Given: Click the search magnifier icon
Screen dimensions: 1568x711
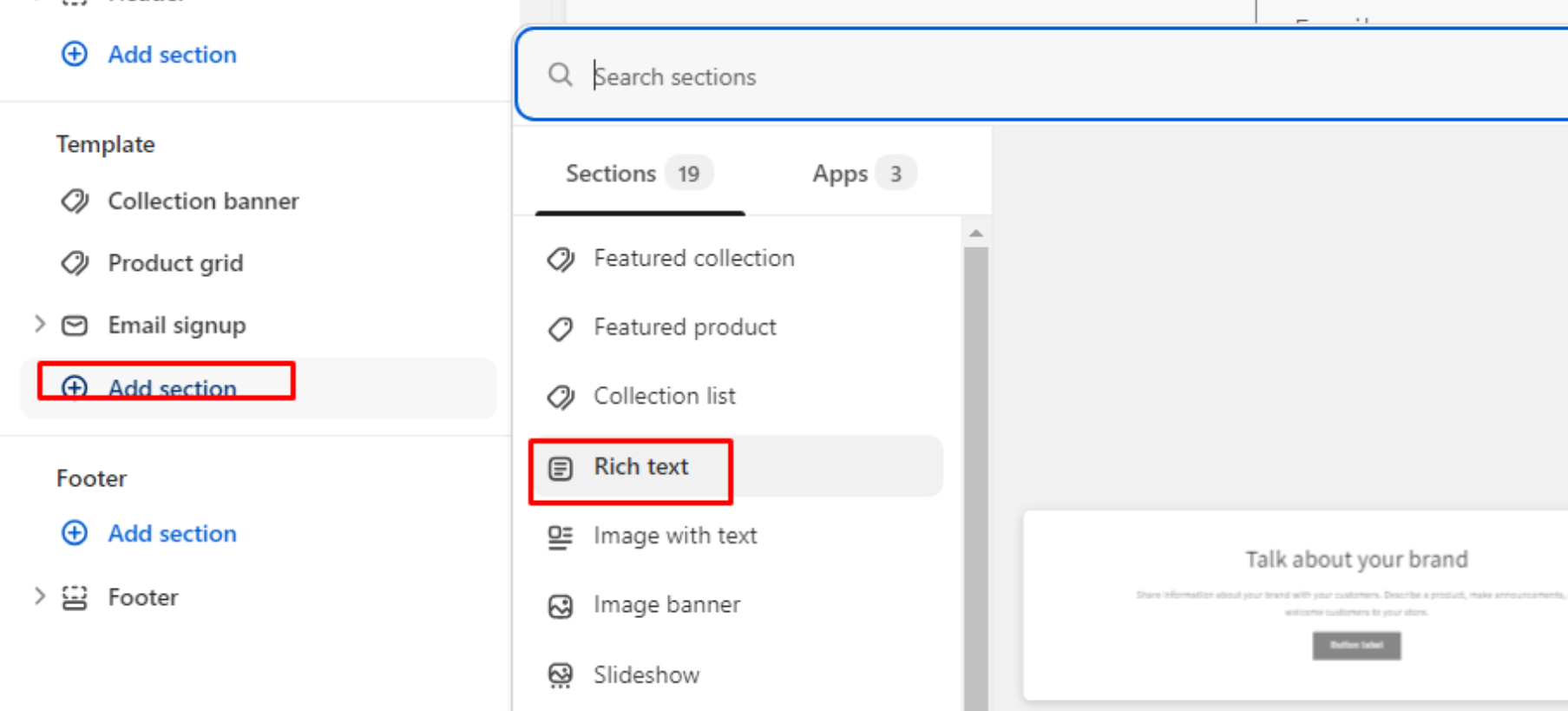Looking at the screenshot, I should coord(561,75).
